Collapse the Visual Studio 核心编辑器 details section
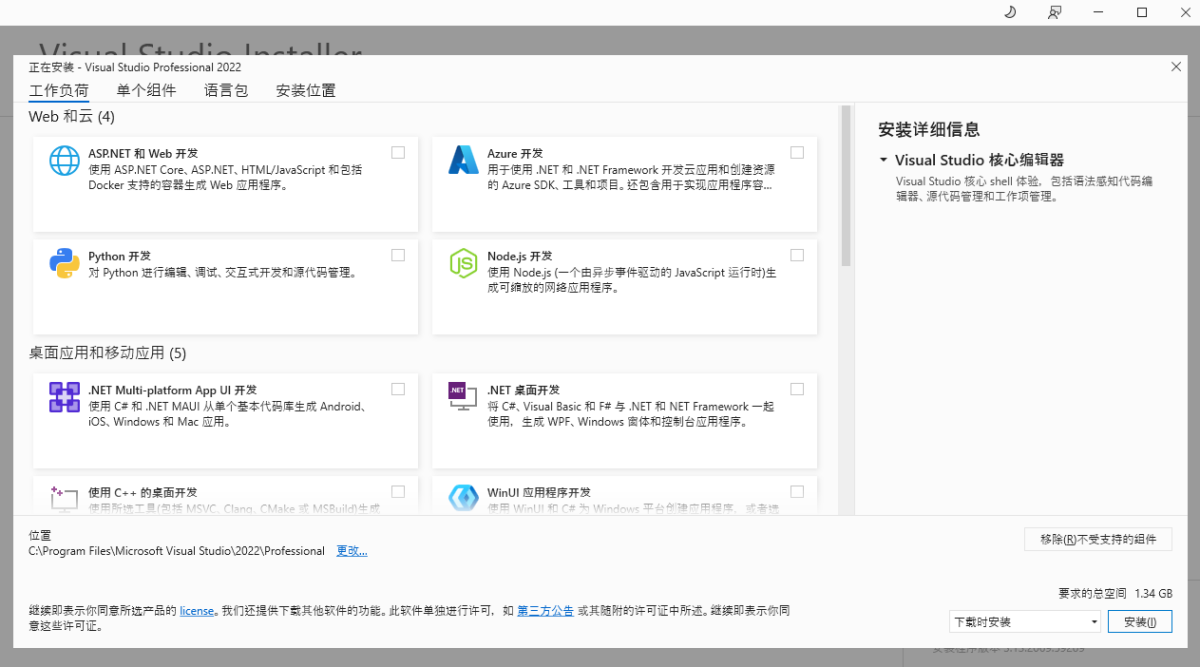This screenshot has height=667, width=1200. coord(883,160)
